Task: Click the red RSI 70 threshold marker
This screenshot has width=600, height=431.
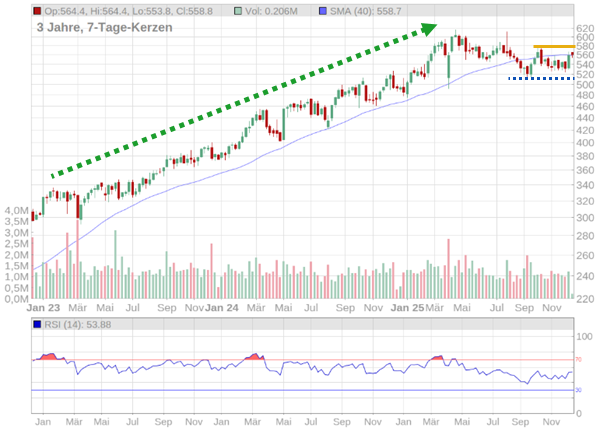Action: coord(579,360)
